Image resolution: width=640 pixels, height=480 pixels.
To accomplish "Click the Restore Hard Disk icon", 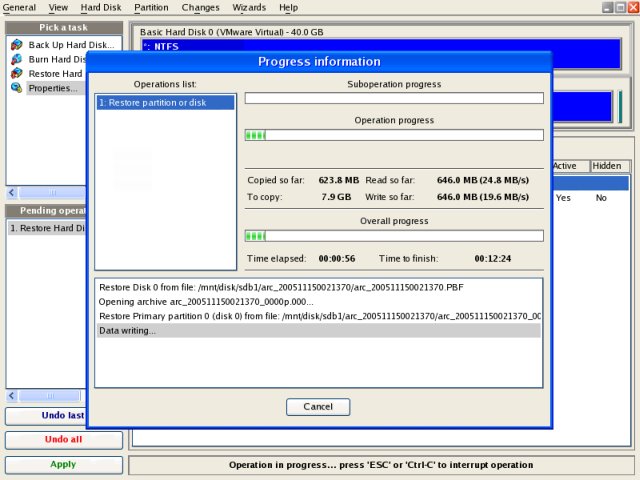I will click(17, 73).
